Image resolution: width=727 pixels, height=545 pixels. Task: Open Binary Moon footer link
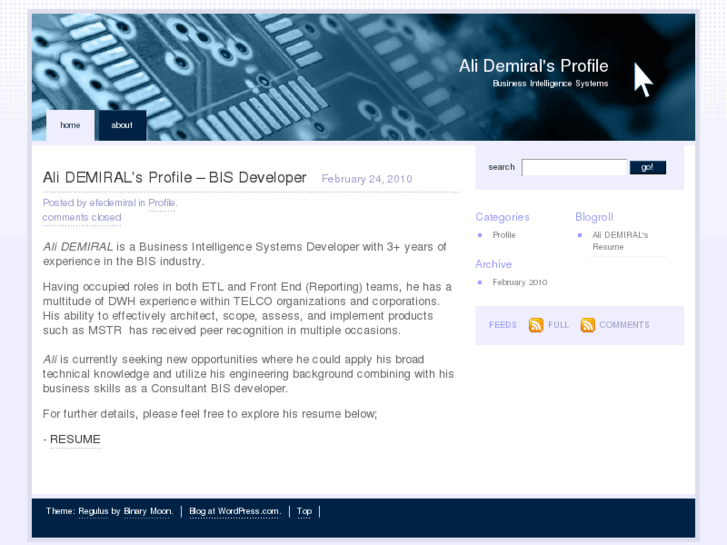147,511
